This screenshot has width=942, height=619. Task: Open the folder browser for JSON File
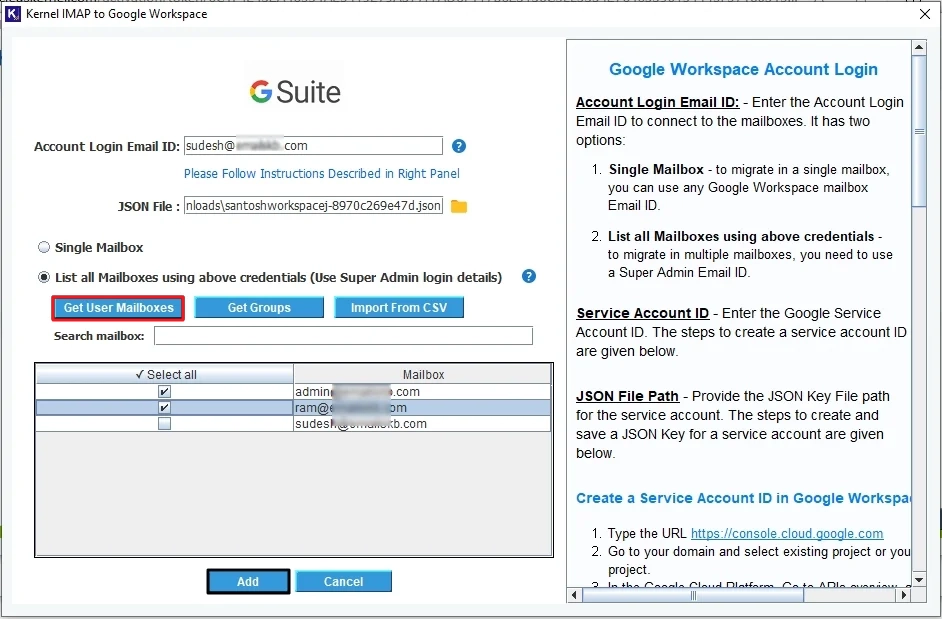(460, 205)
